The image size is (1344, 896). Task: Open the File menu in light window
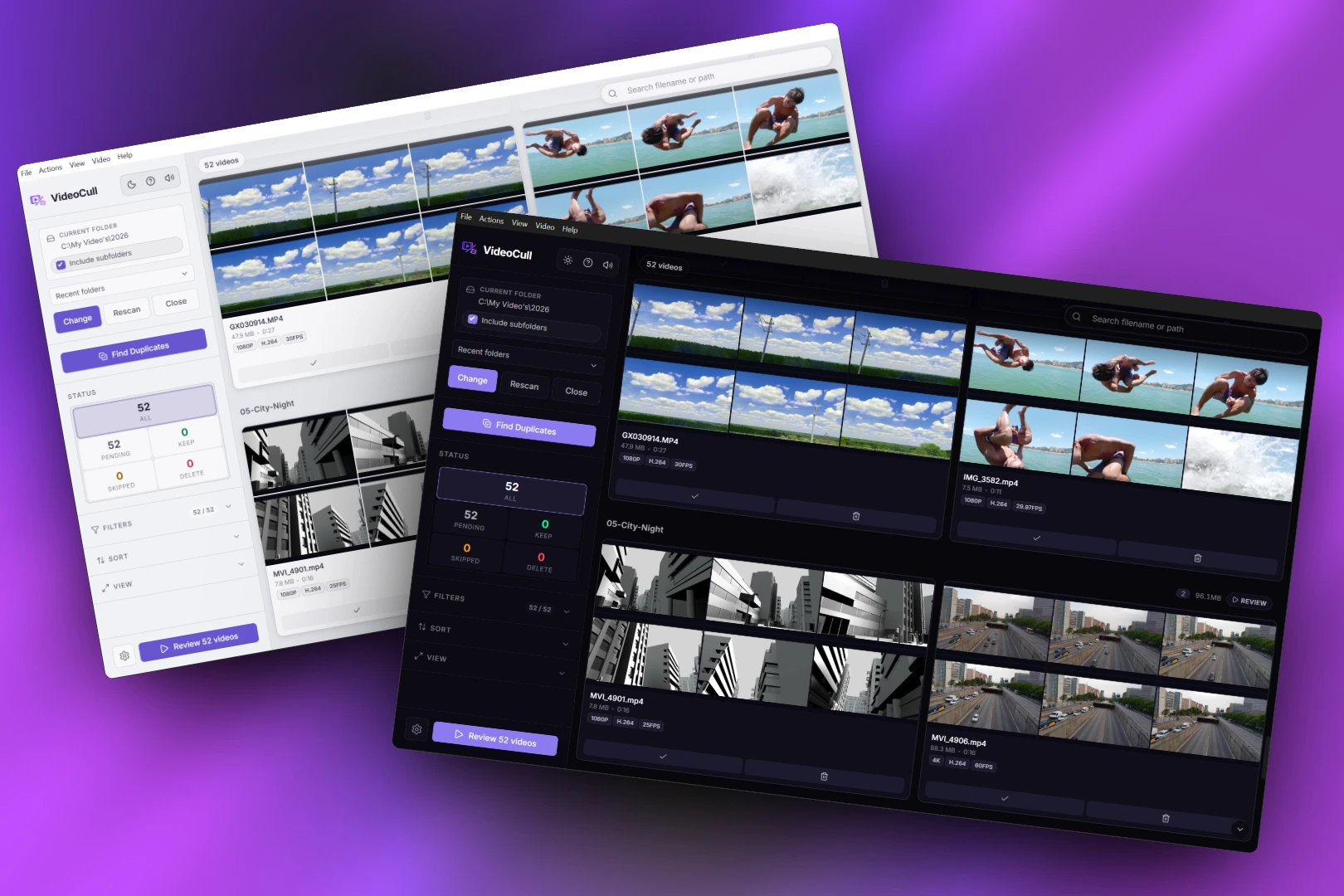click(x=26, y=173)
